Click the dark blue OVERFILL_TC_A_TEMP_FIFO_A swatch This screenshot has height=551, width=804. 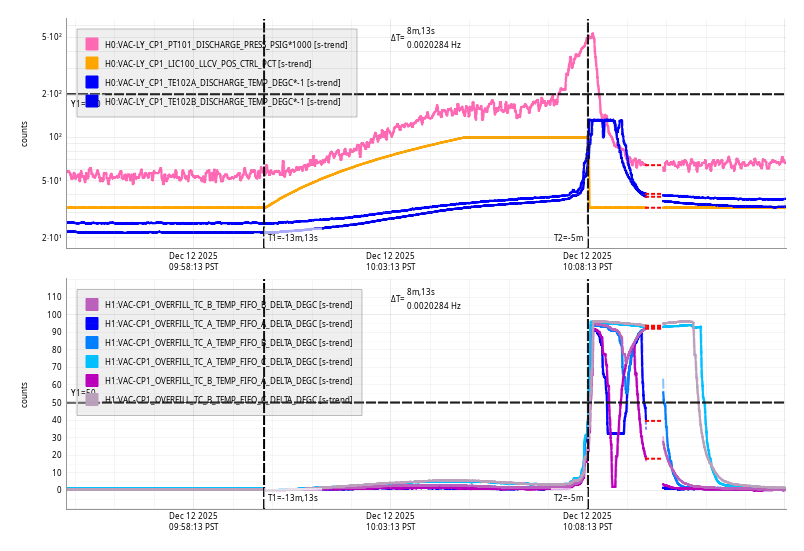tap(92, 323)
